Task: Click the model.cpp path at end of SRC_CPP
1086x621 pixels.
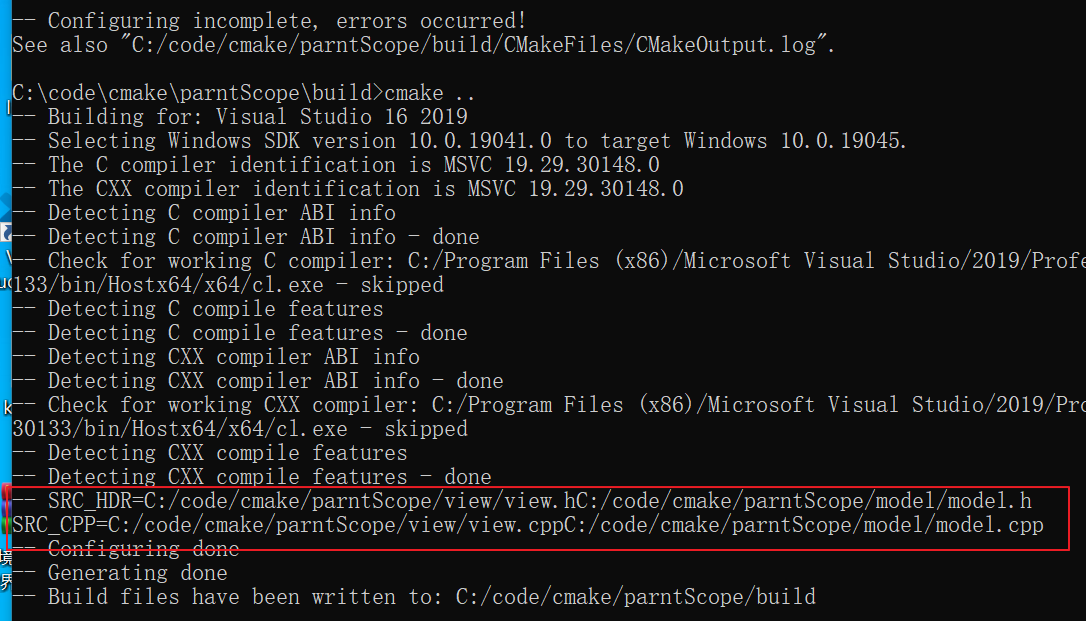Action: point(810,525)
